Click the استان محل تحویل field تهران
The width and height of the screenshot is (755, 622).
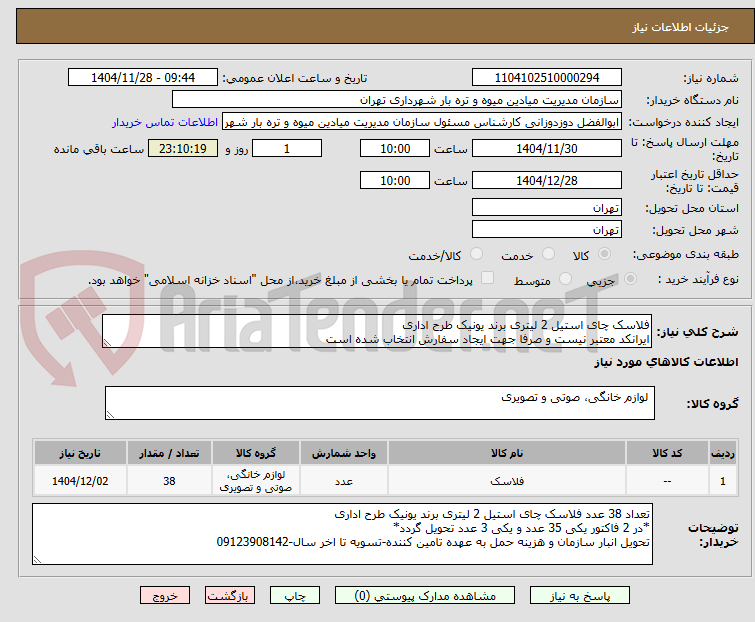pyautogui.click(x=547, y=207)
